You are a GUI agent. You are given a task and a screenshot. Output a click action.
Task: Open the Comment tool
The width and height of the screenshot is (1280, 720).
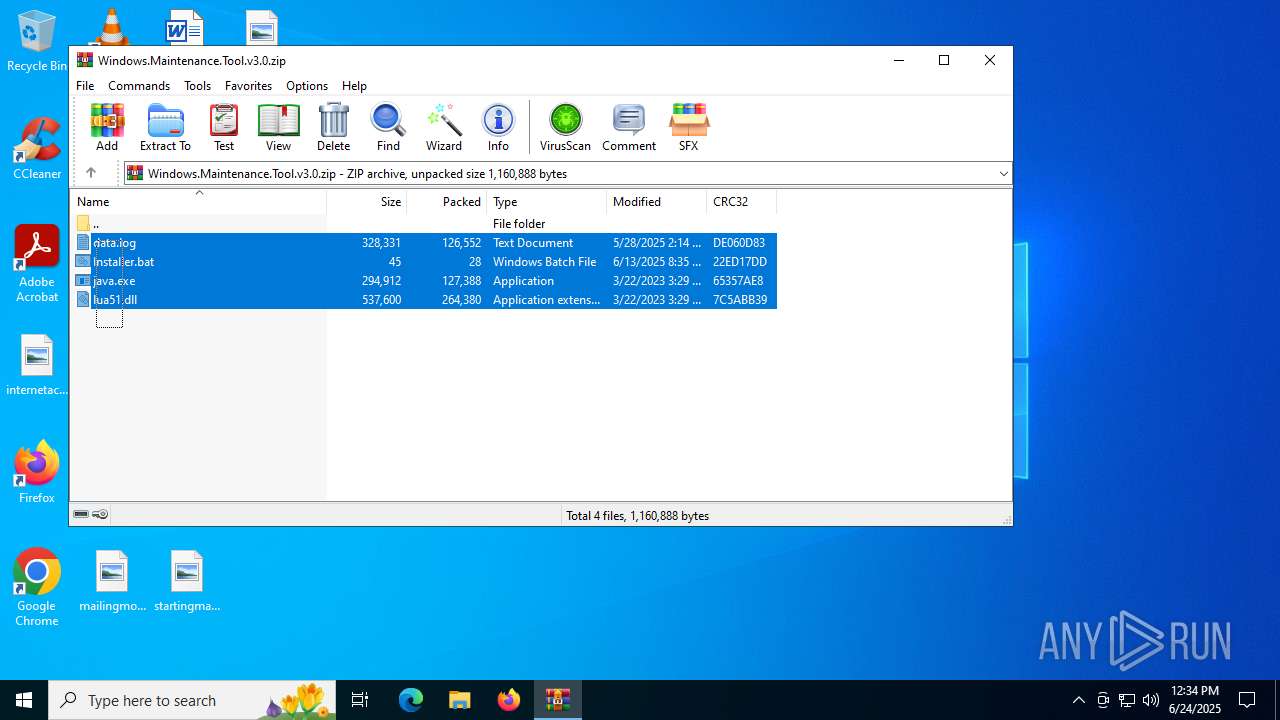click(629, 127)
